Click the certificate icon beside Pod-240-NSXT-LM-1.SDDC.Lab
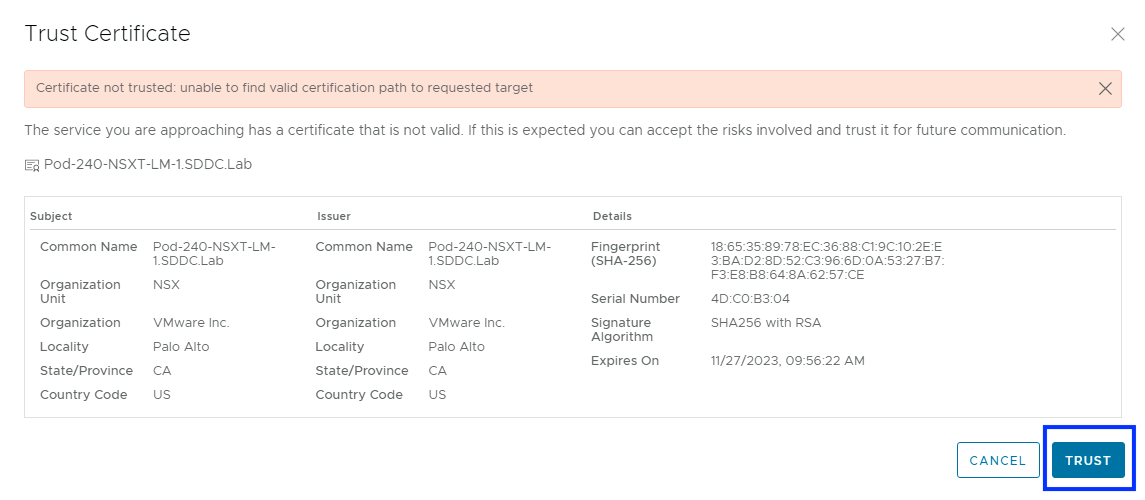Viewport: 1145px width, 500px height. coord(31,165)
